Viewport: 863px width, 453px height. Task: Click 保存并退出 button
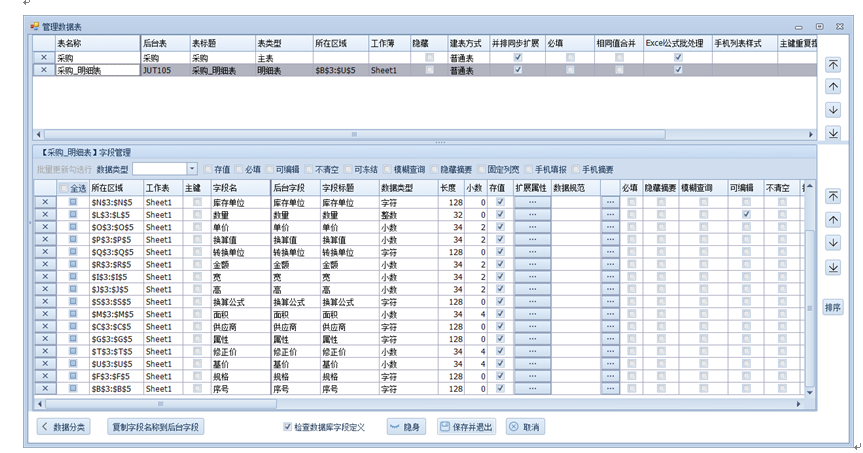pyautogui.click(x=466, y=427)
